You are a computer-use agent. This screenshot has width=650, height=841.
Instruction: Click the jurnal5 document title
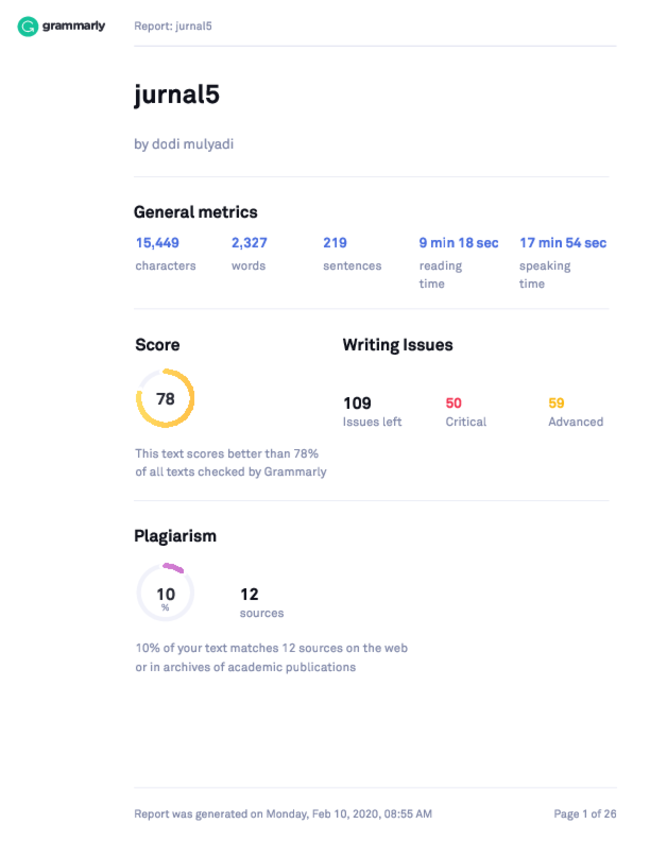[176, 95]
